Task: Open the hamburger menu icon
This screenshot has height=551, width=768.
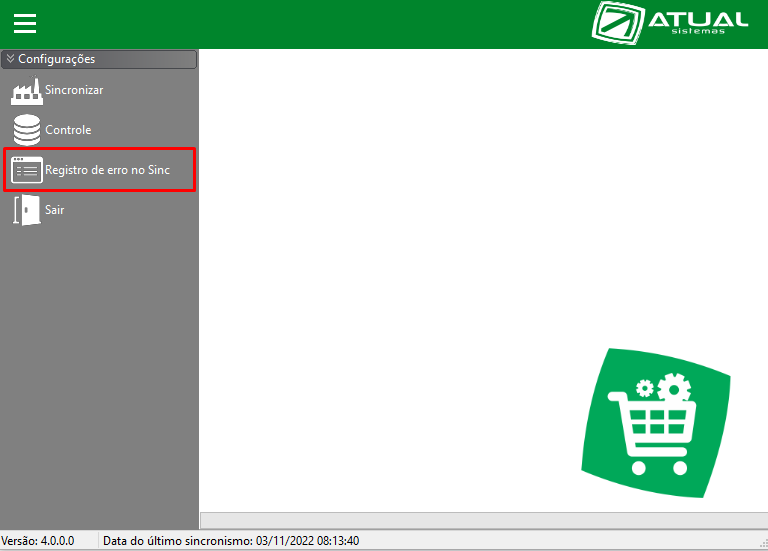Action: point(25,24)
